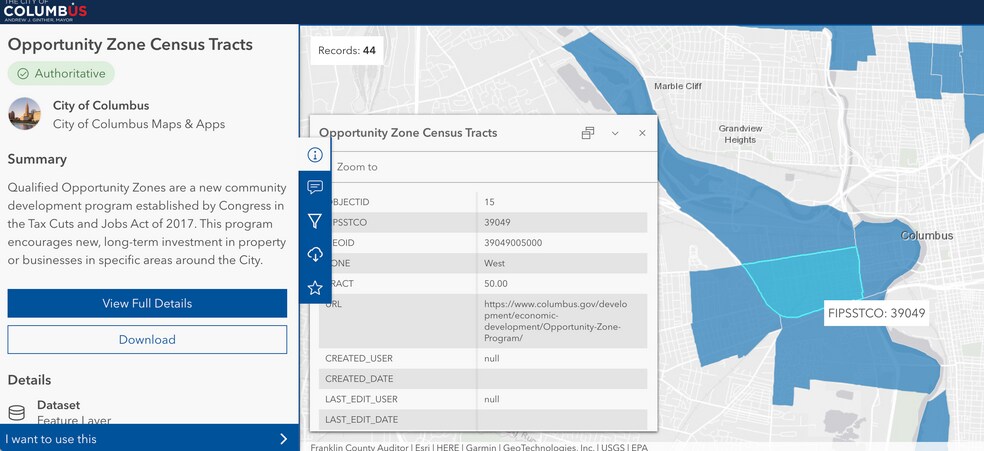Open the filter funnel icon
The image size is (984, 451).
click(315, 220)
